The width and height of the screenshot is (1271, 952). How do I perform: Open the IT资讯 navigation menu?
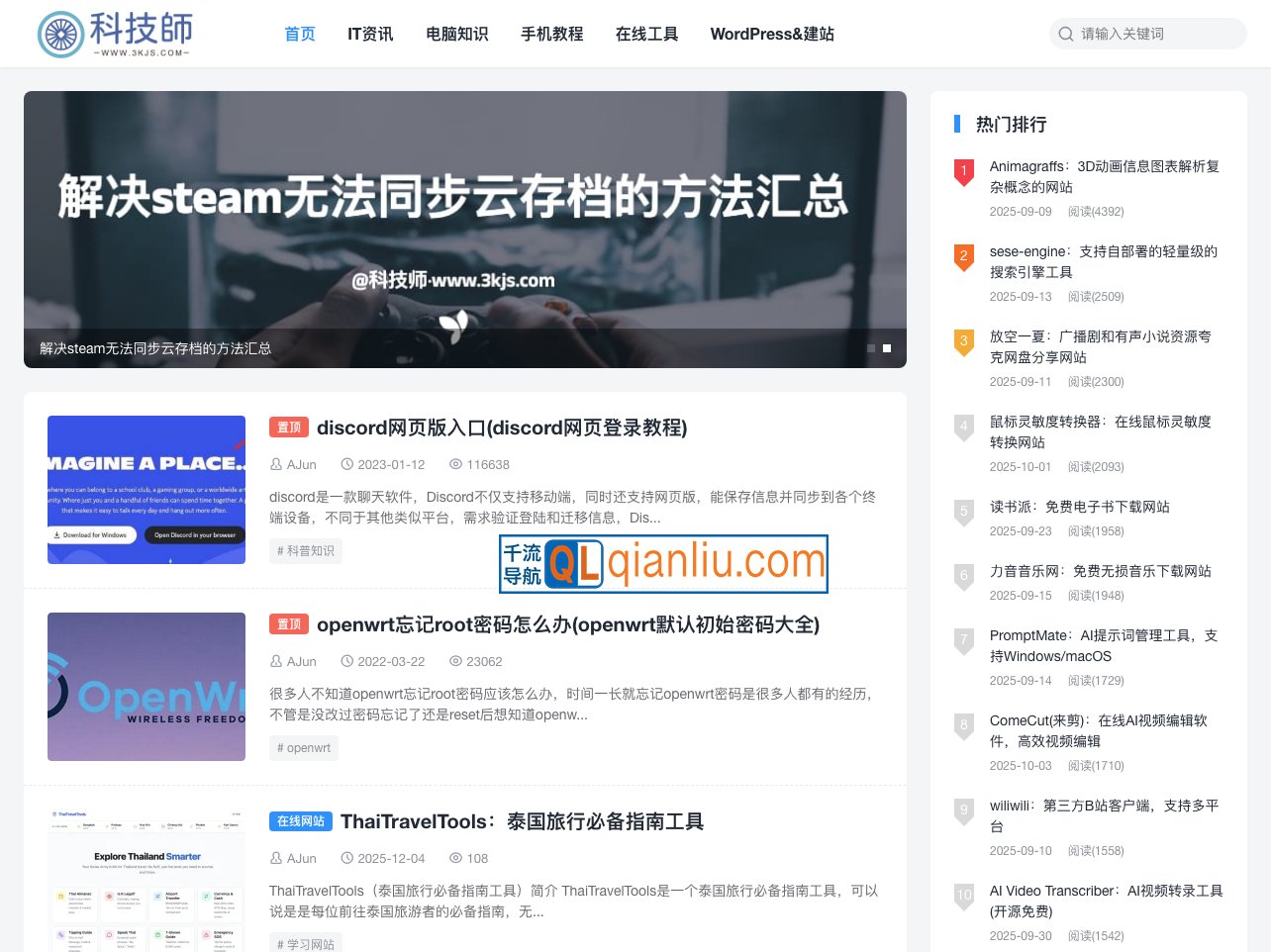(369, 34)
